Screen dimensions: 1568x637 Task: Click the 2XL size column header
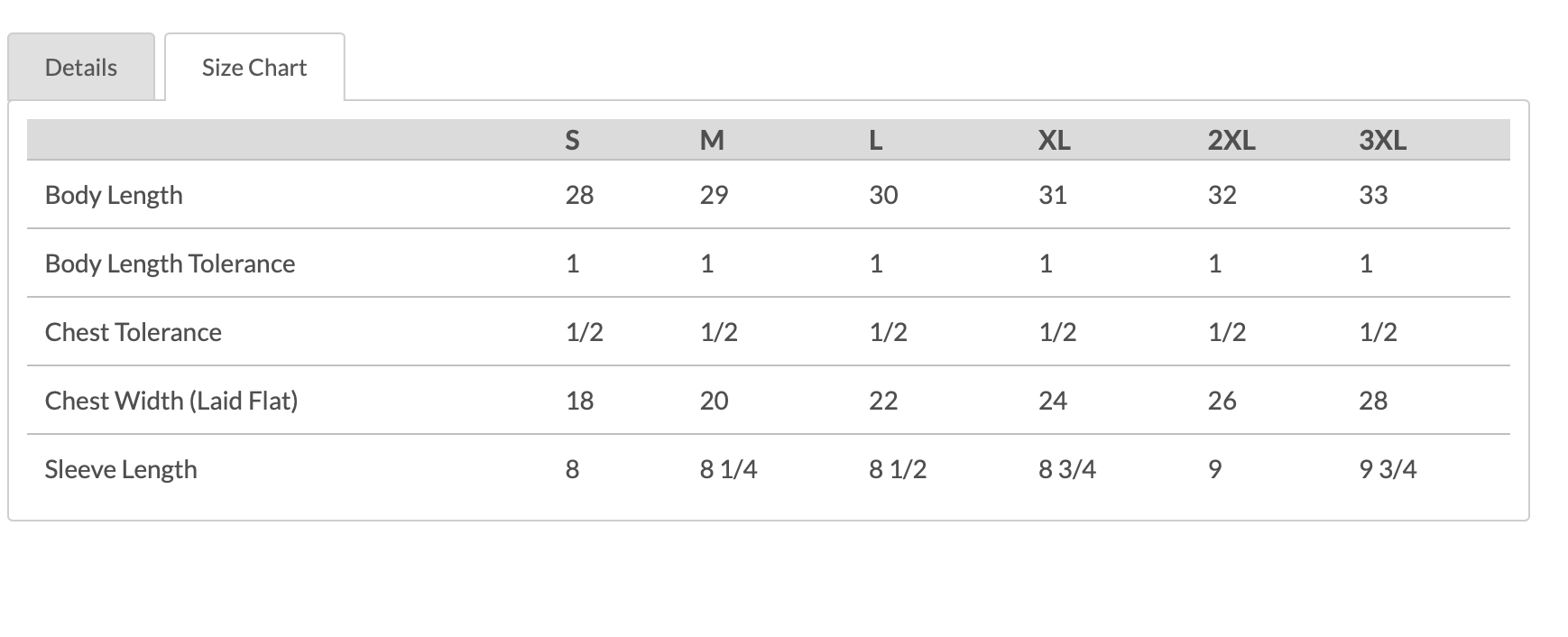(x=1231, y=140)
